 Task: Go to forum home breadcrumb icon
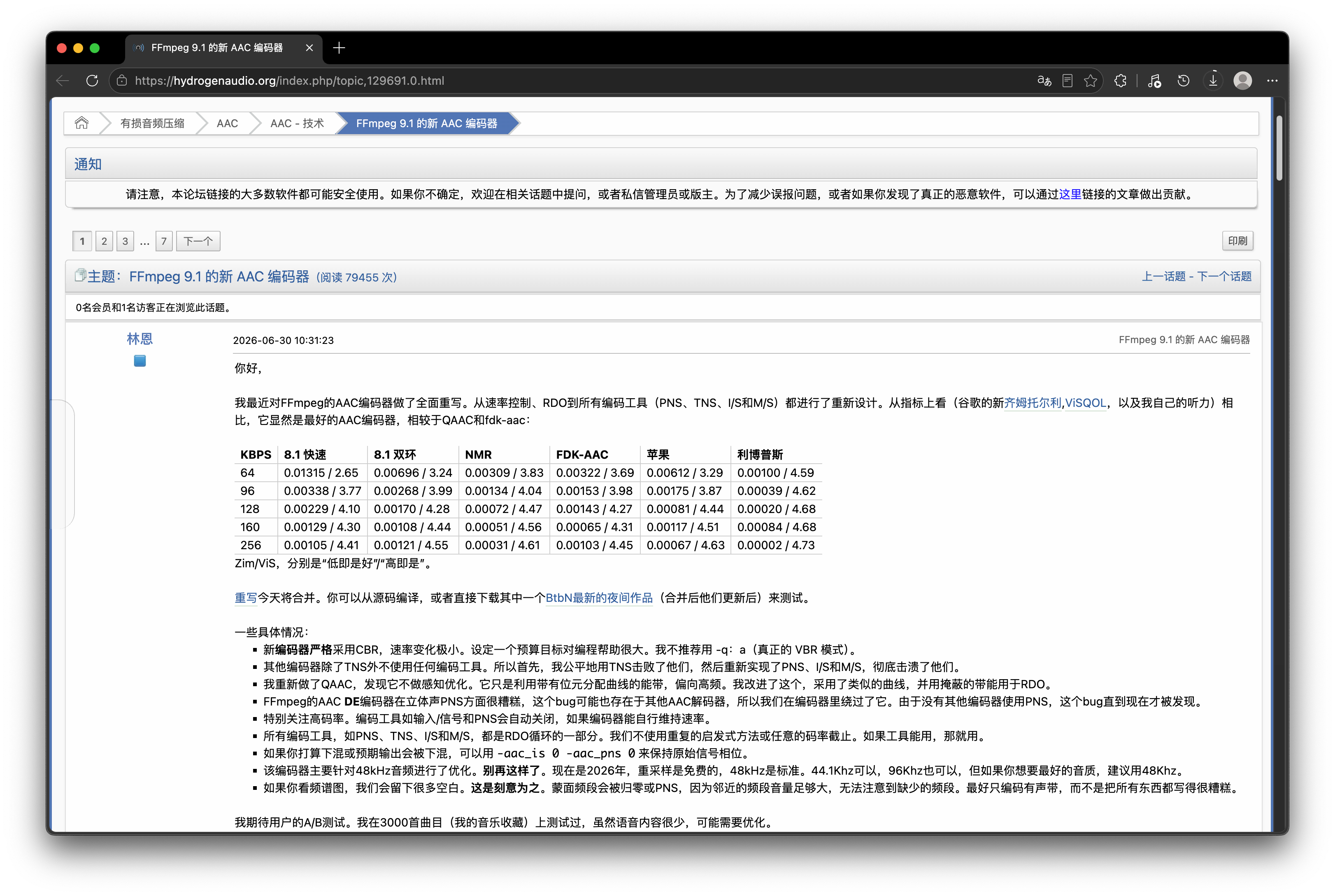coord(82,123)
